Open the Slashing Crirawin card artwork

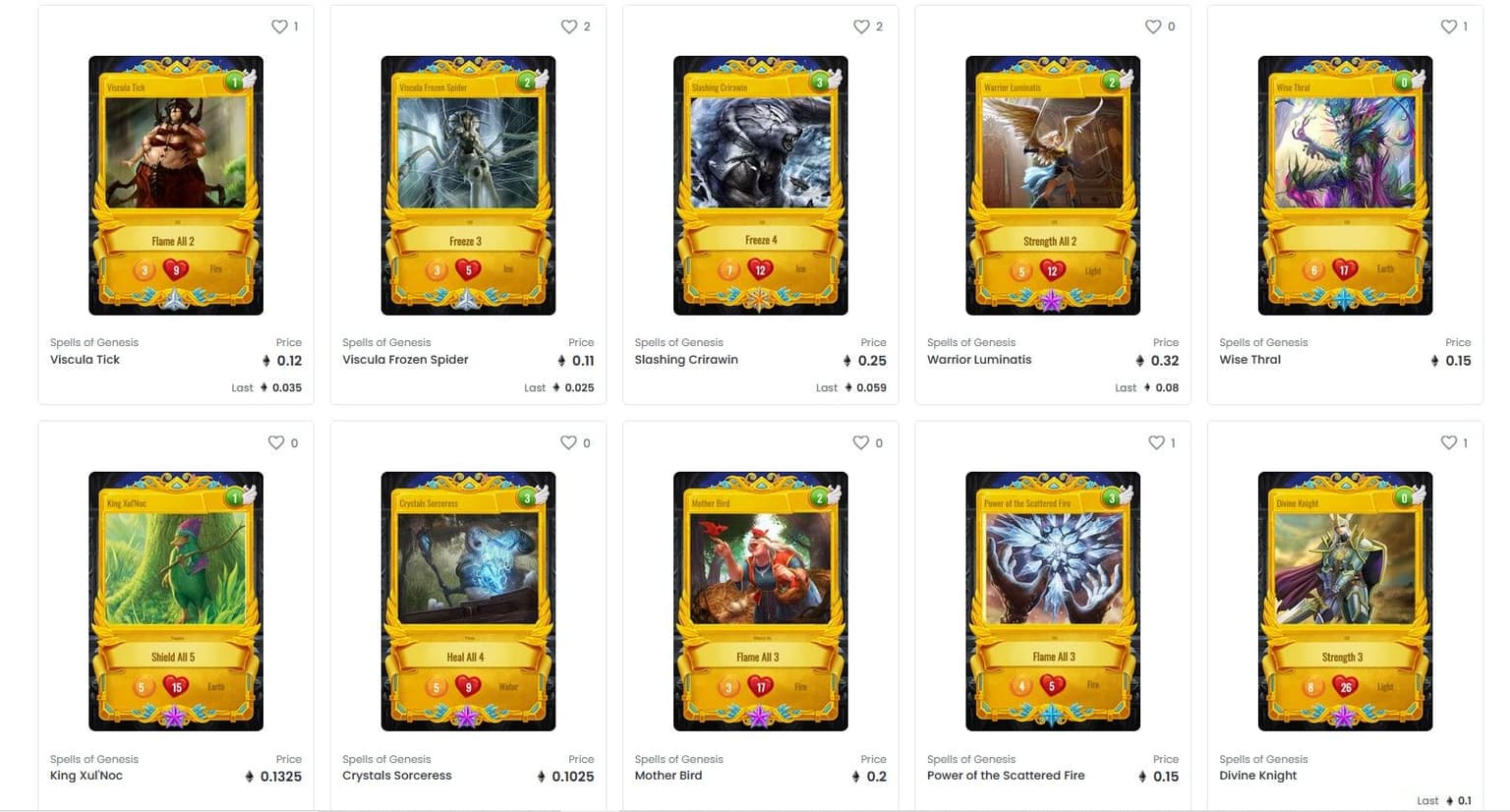coord(761,186)
